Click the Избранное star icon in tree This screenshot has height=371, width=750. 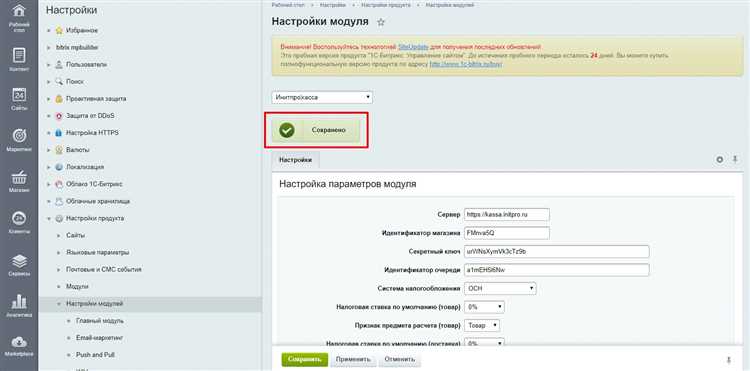[59, 31]
